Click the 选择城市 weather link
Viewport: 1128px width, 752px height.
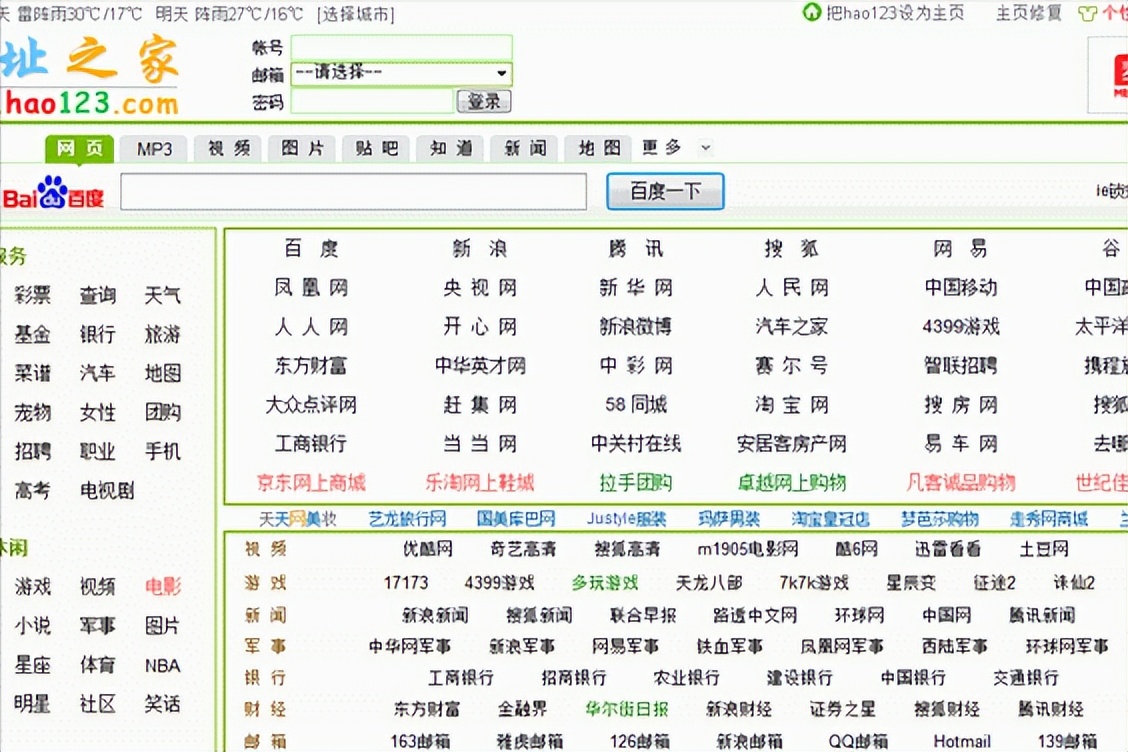pos(356,14)
